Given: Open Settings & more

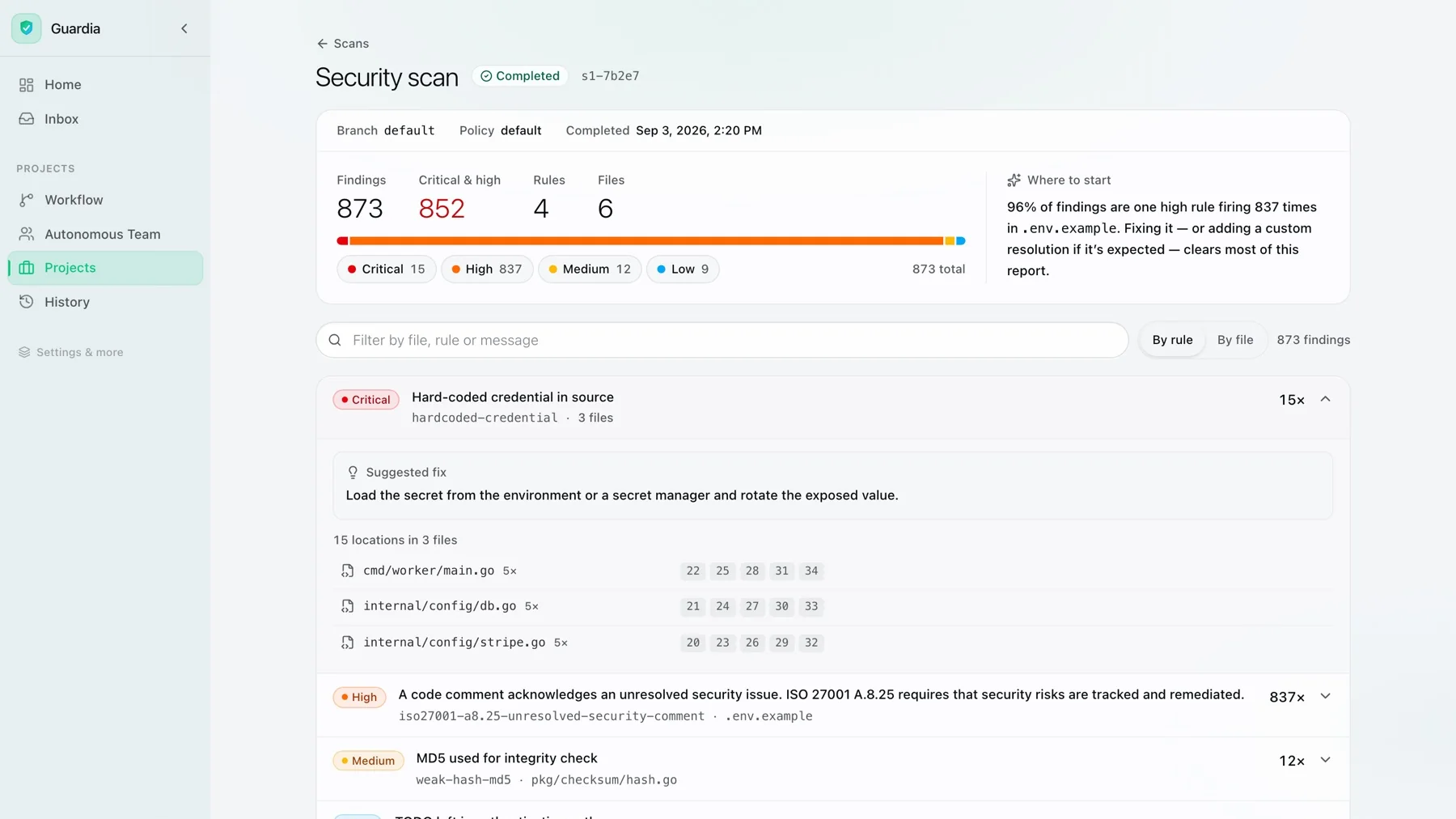Looking at the screenshot, I should tap(71, 352).
